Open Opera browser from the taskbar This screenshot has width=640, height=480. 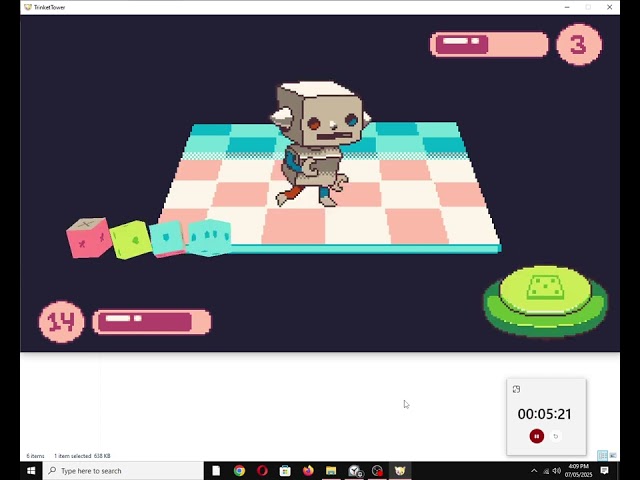[x=262, y=471]
